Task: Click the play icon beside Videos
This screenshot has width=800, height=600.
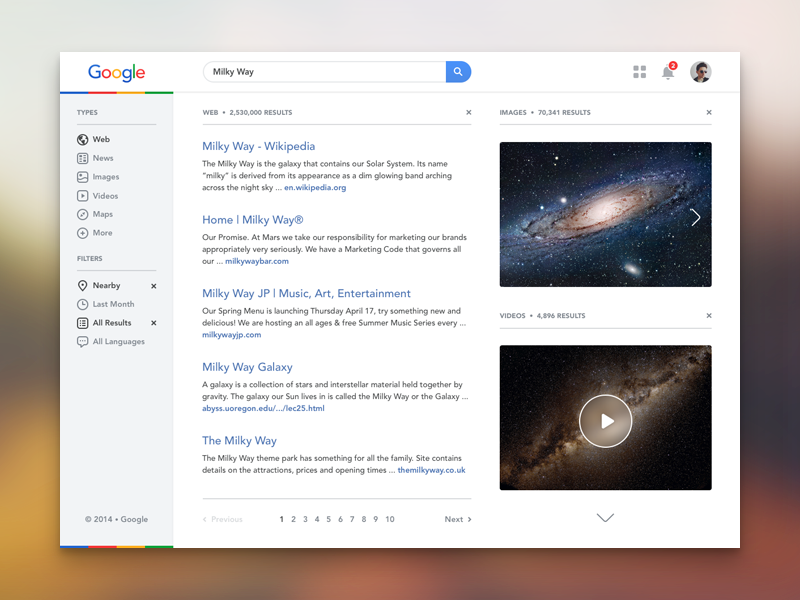Action: (83, 195)
